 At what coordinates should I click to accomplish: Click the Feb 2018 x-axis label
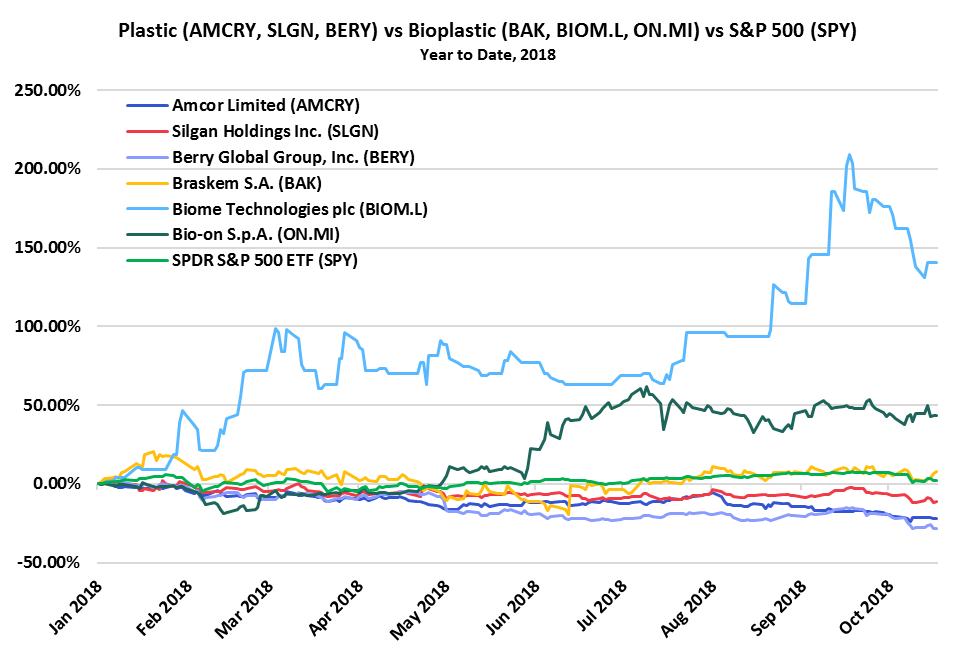[164, 608]
